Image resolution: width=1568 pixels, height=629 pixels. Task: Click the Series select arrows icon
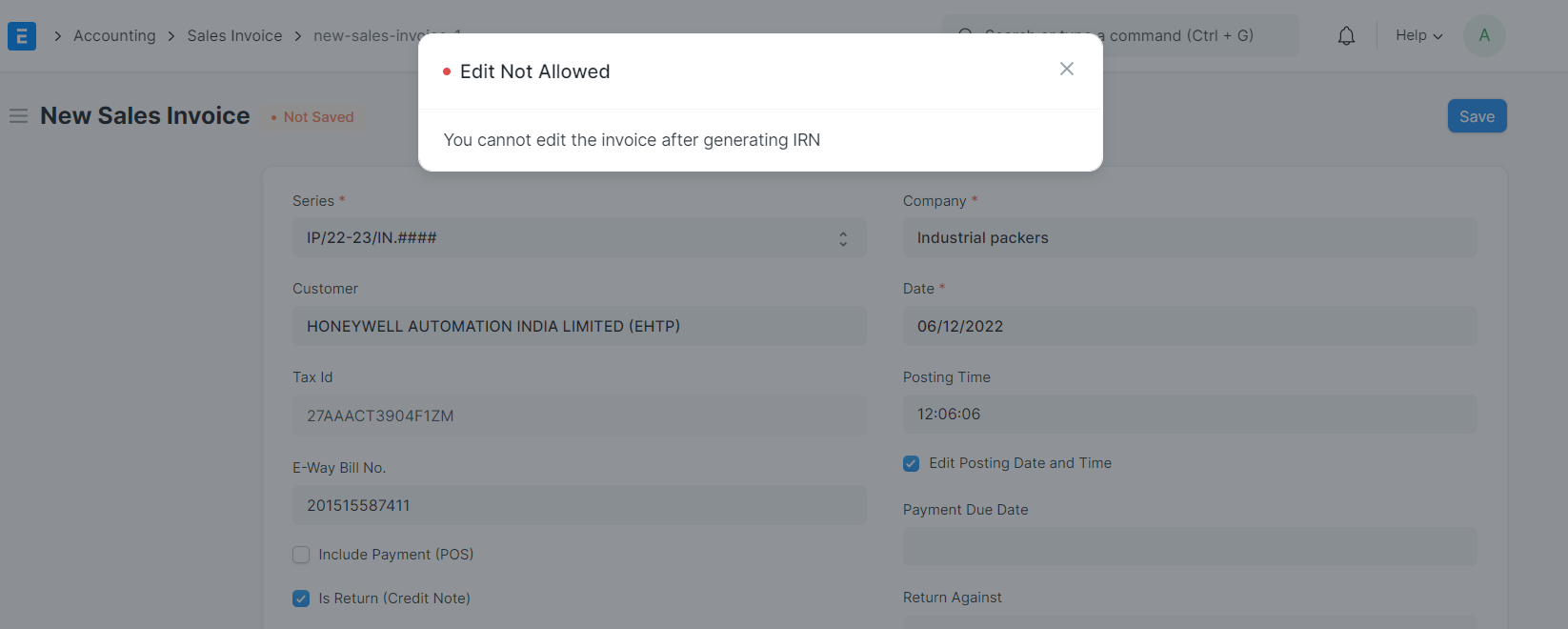(x=843, y=238)
